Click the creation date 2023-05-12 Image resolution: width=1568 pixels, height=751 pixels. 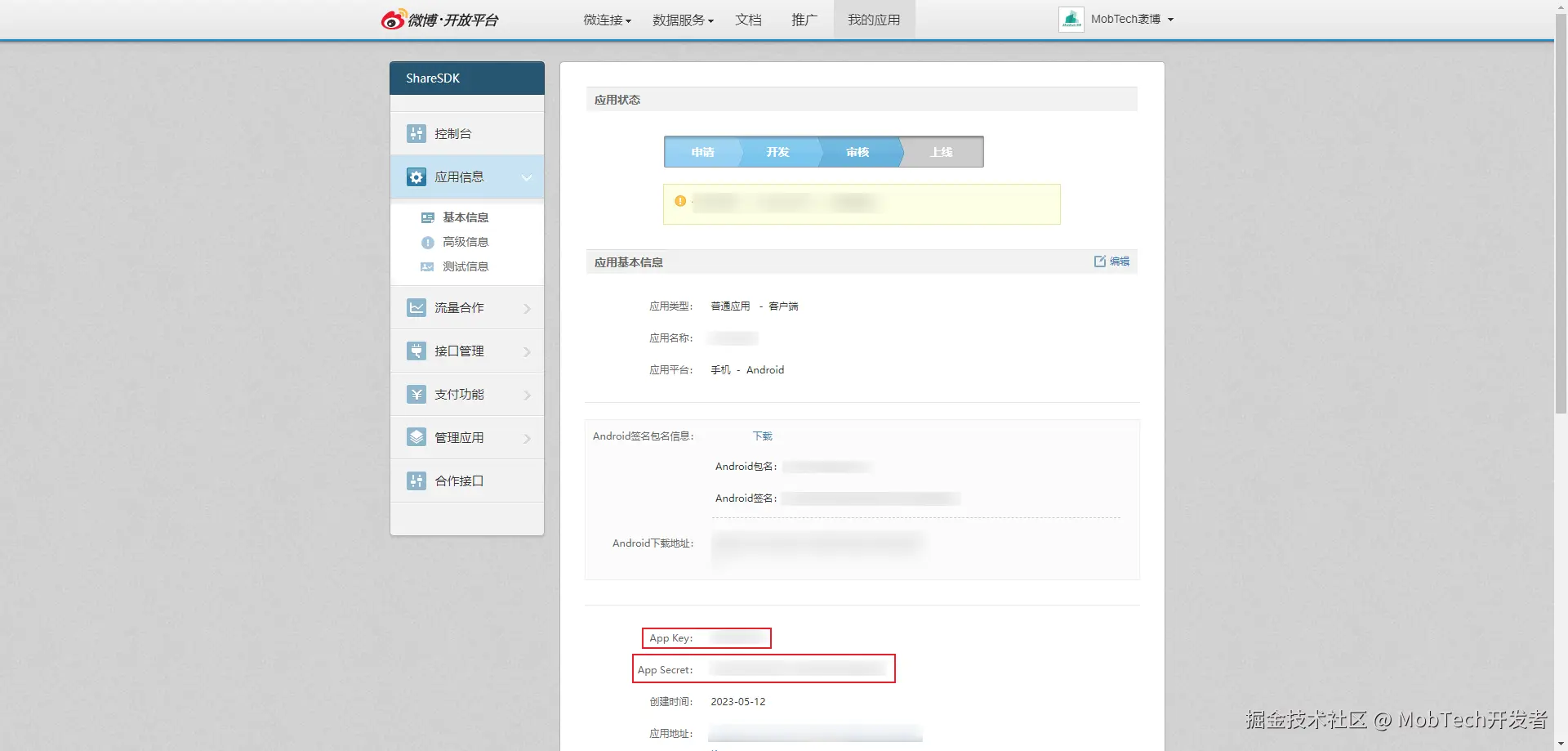tap(738, 702)
